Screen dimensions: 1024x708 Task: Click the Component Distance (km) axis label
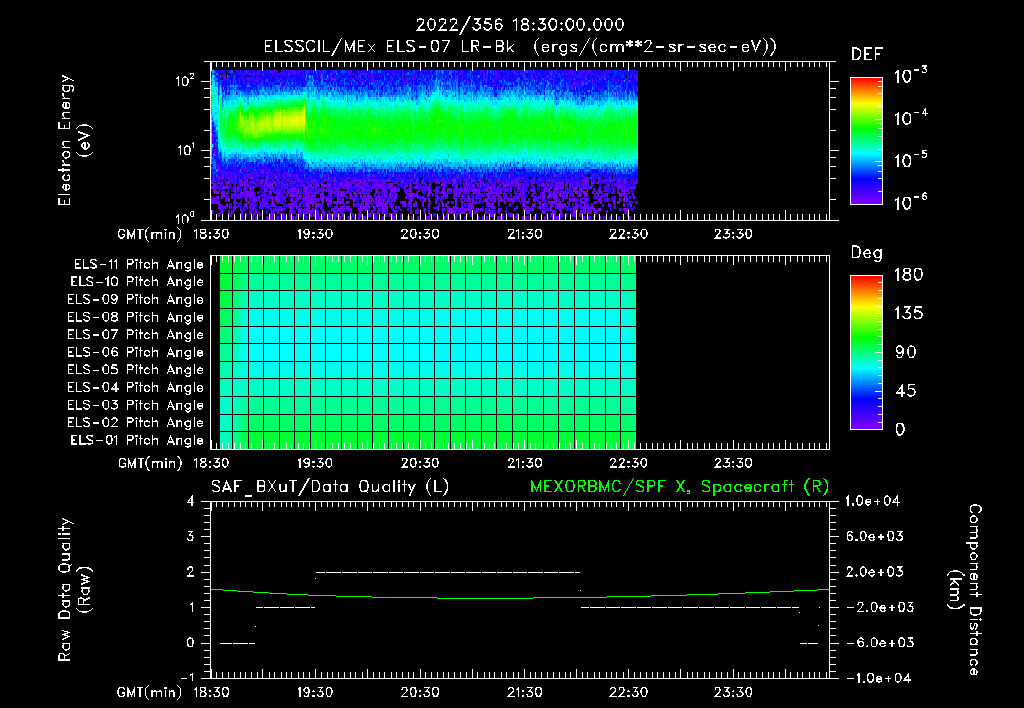pyautogui.click(x=965, y=590)
